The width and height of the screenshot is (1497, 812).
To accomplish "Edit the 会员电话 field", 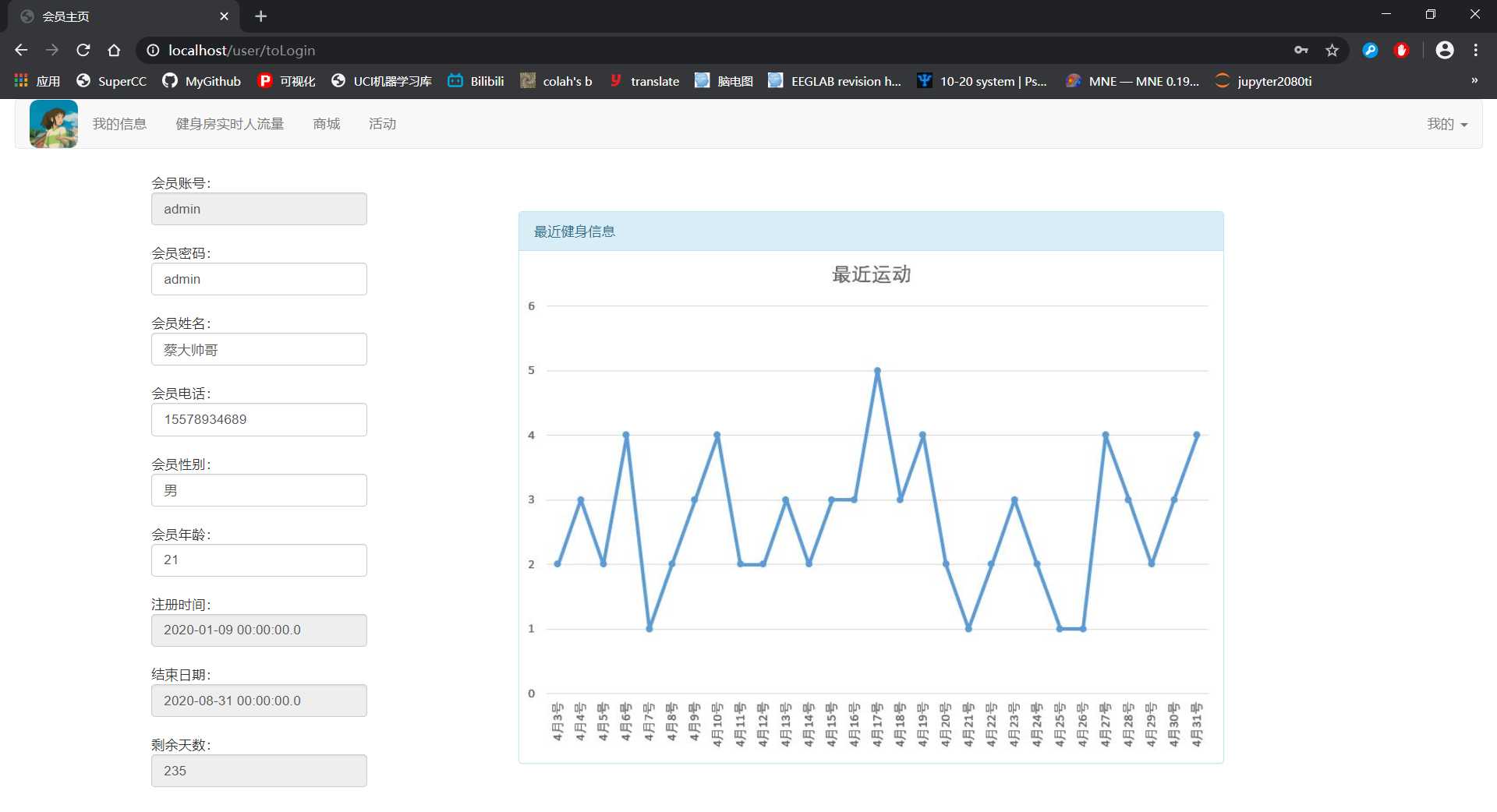I will [259, 419].
